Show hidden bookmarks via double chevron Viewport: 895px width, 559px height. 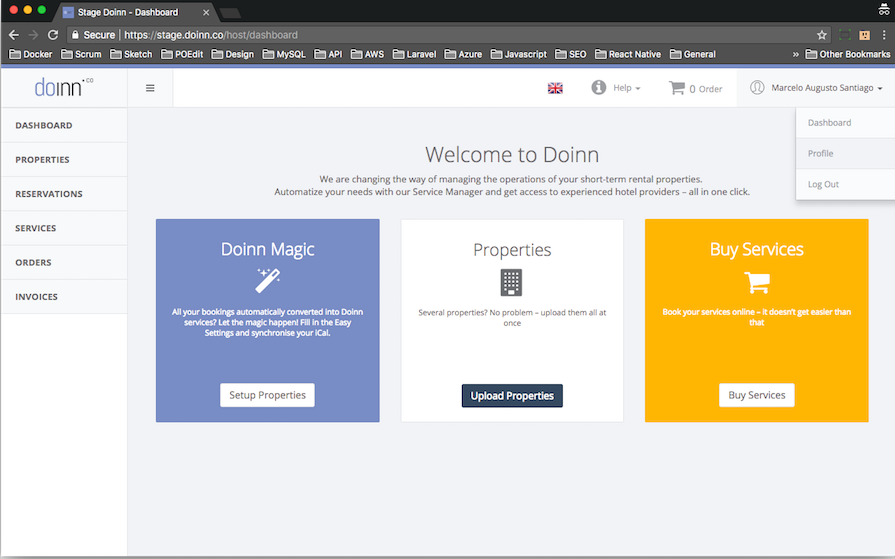pyautogui.click(x=796, y=54)
